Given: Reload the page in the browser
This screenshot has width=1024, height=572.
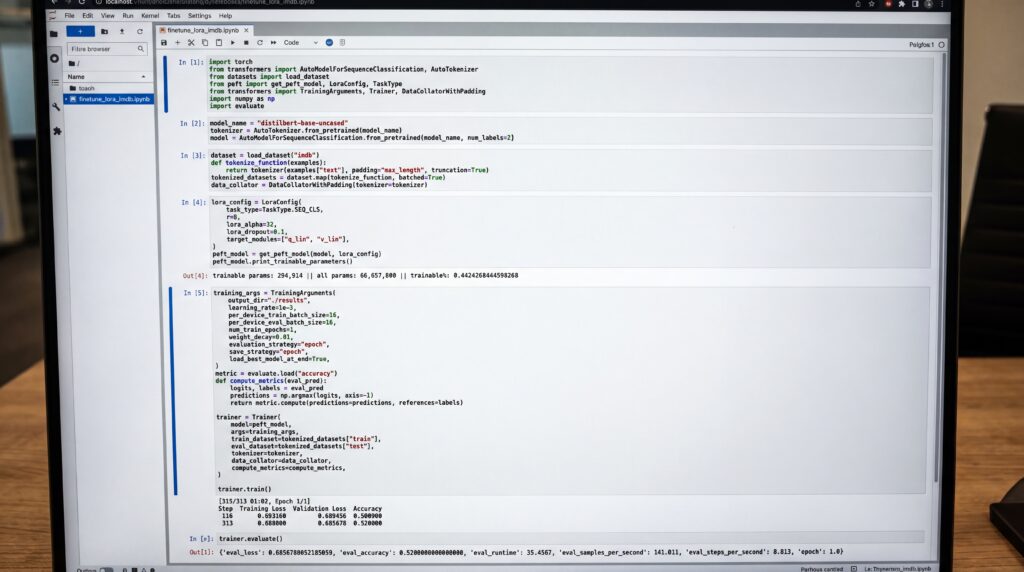Looking at the screenshot, I should coord(82,3).
